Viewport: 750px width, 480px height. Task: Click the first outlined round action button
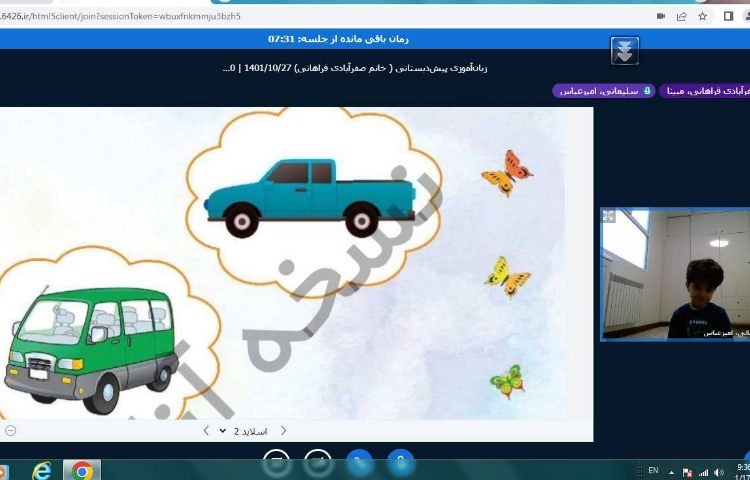[276, 459]
